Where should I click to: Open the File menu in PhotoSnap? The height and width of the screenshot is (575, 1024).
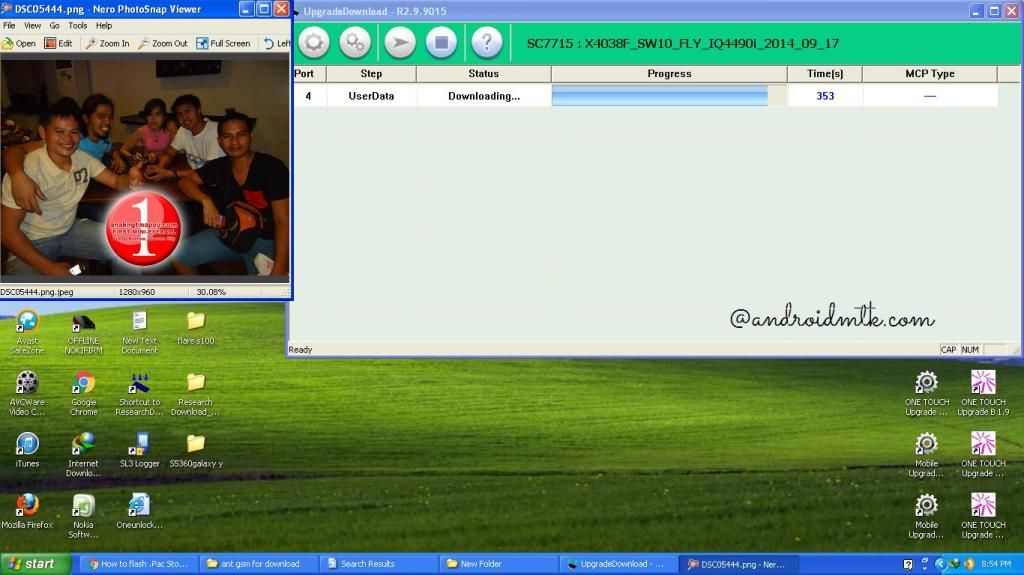coord(9,25)
